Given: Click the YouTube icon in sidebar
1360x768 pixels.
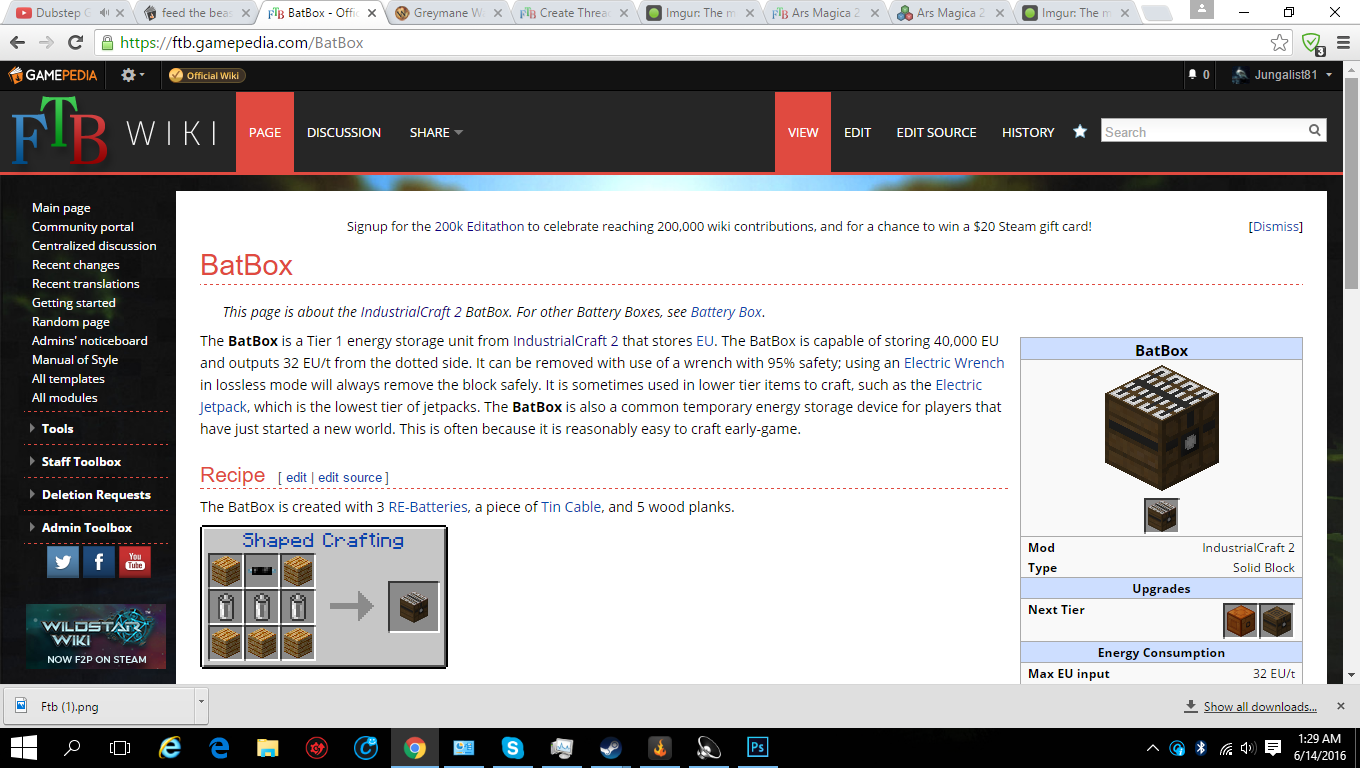Looking at the screenshot, I should coord(135,562).
